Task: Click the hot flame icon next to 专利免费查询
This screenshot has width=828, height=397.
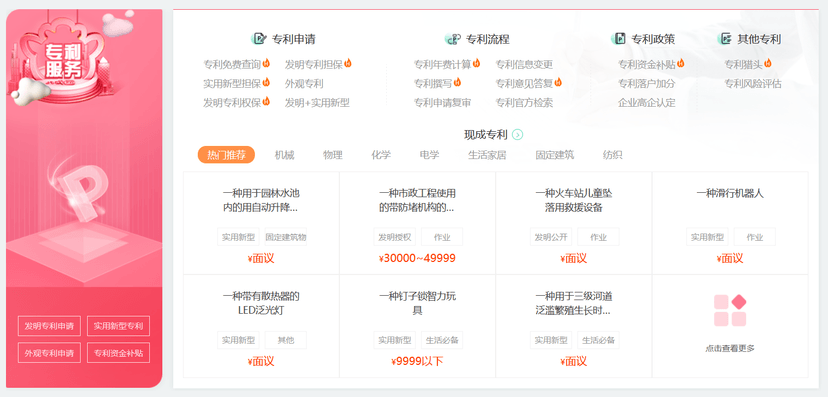Action: click(266, 63)
